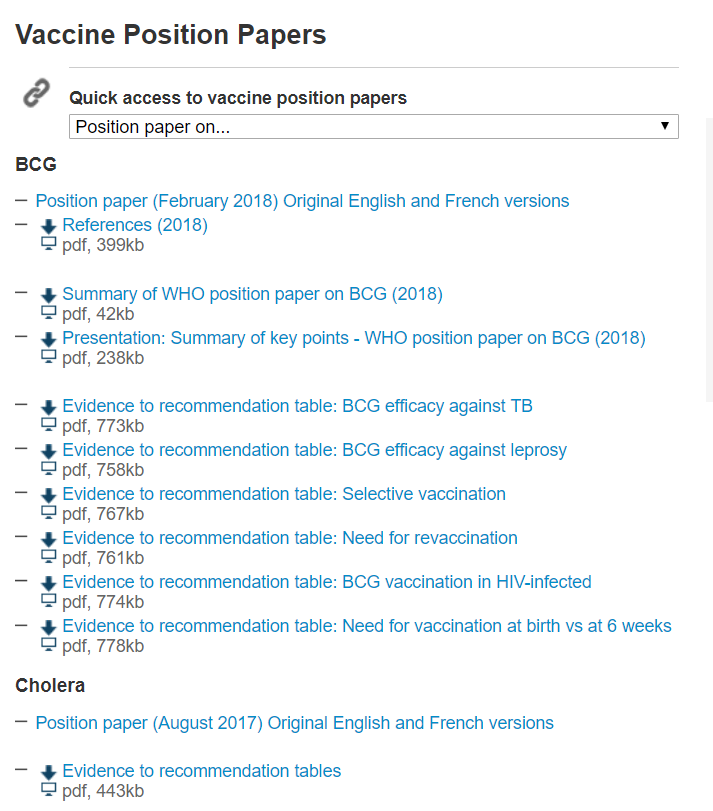This screenshot has width=713, height=811.
Task: Click download arrow for HIV-infected vaccination table
Action: 48,581
